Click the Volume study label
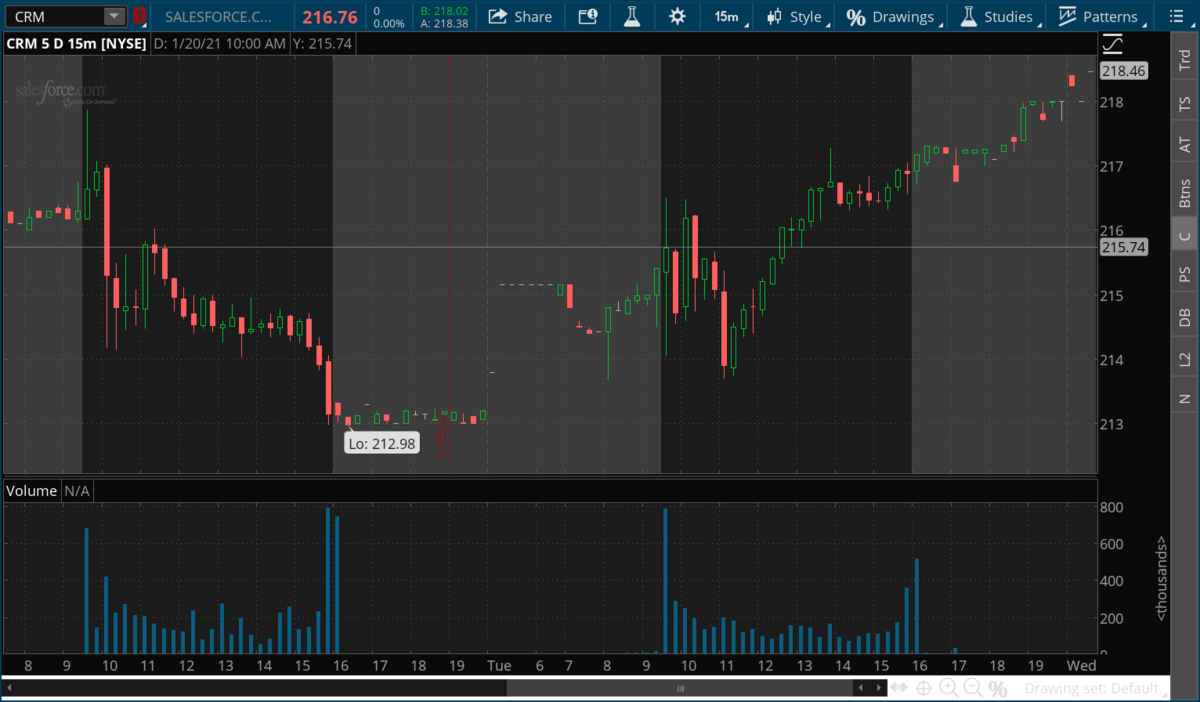1200x702 pixels. [x=31, y=491]
